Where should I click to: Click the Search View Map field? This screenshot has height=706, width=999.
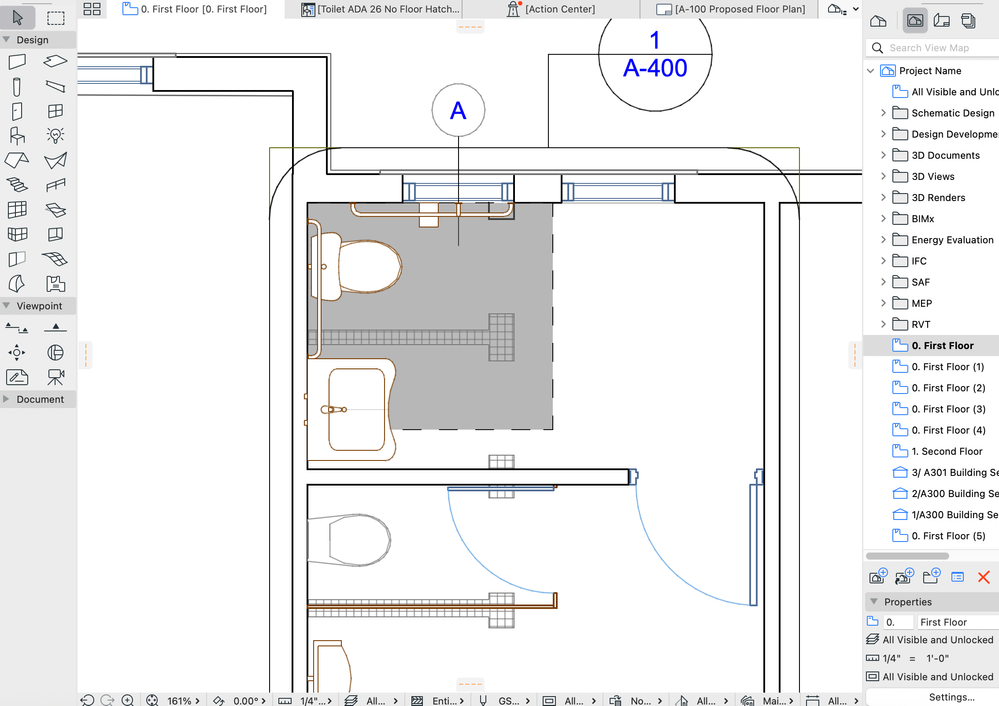point(932,48)
